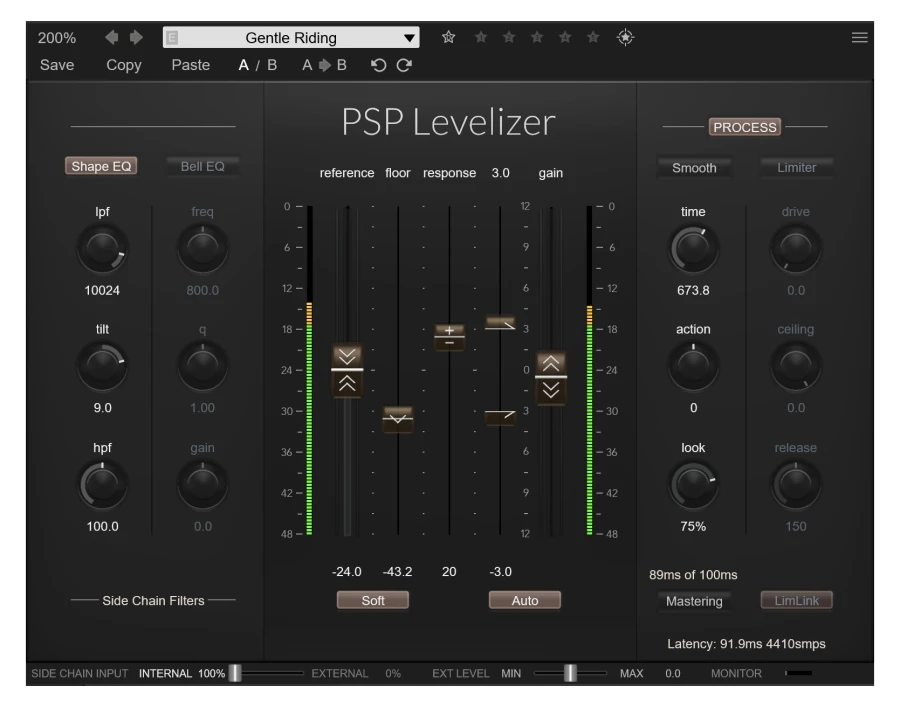Click the time knob
900x707 pixels.
[693, 248]
